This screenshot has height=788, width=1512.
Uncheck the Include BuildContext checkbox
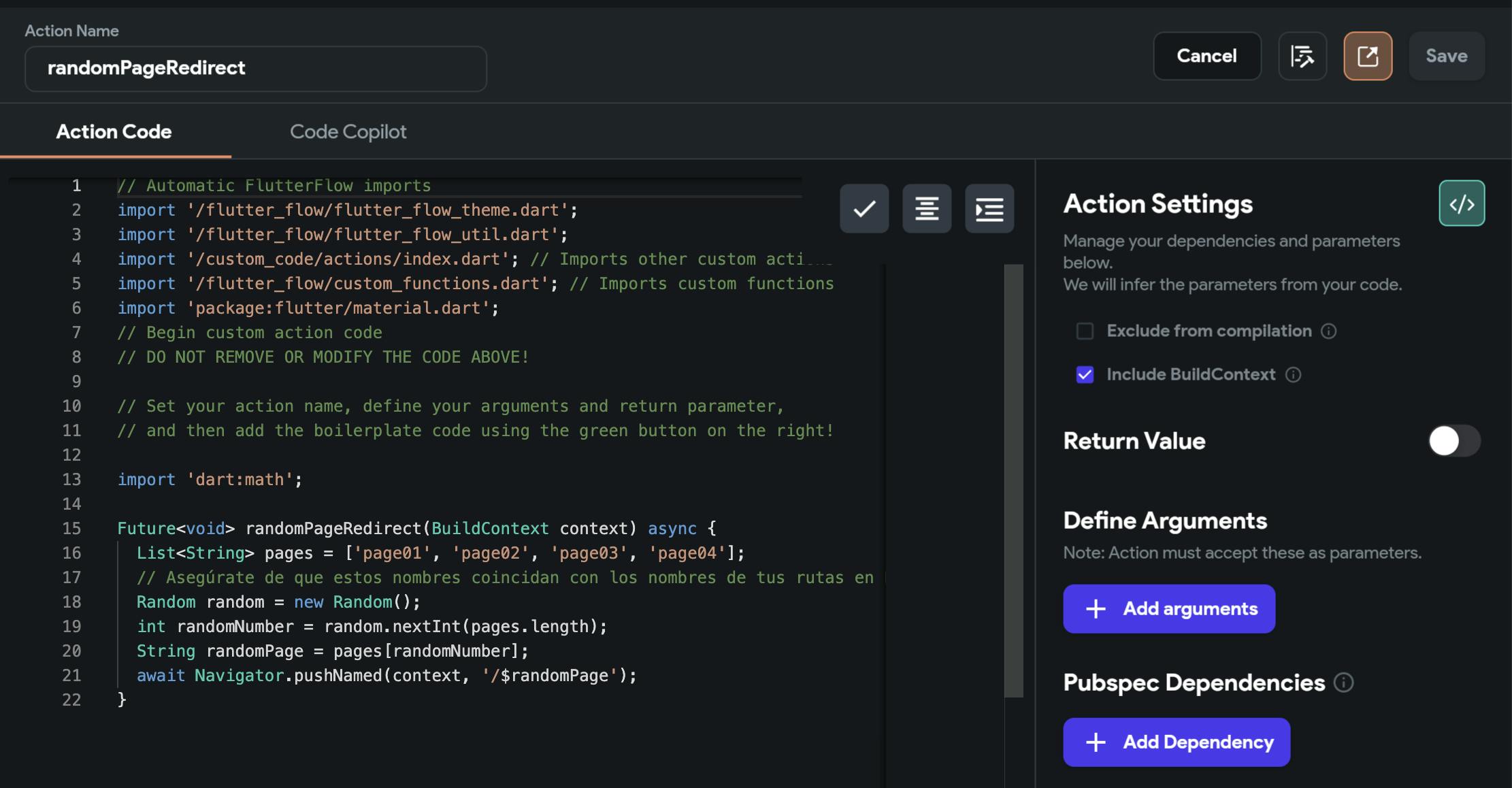1085,375
